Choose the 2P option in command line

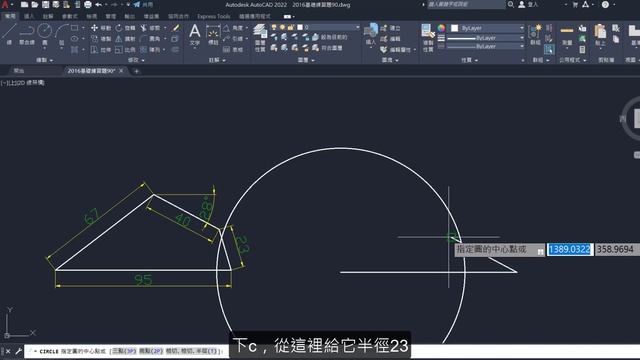[151, 351]
